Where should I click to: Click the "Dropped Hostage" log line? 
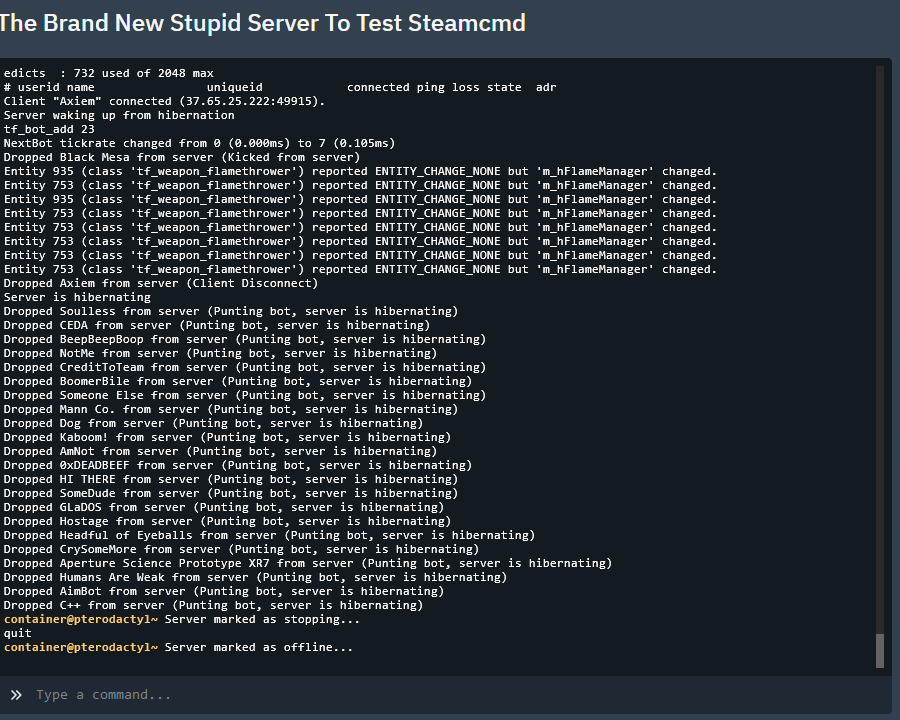tap(227, 521)
